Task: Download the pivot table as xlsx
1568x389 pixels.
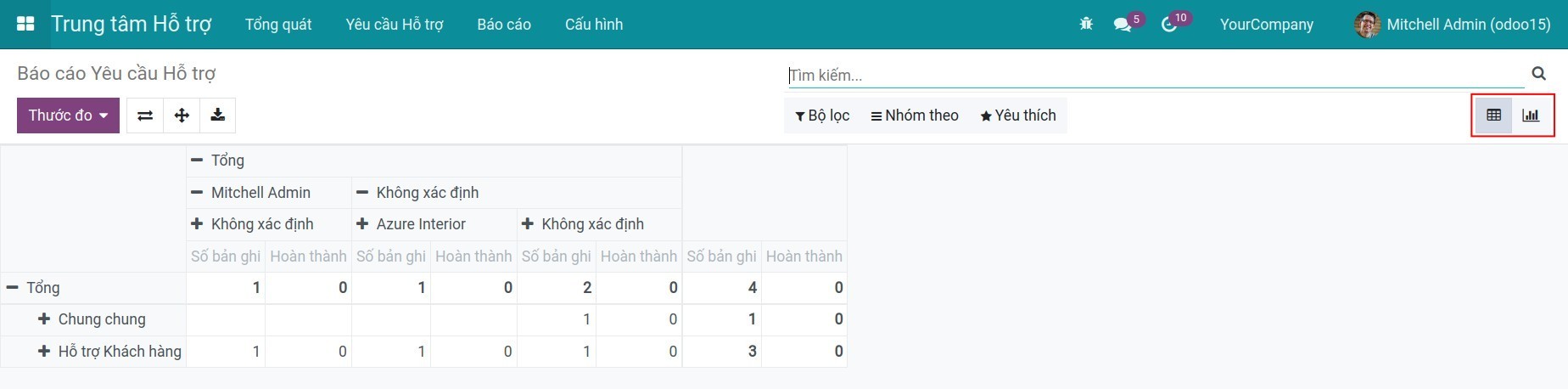Action: (218, 116)
